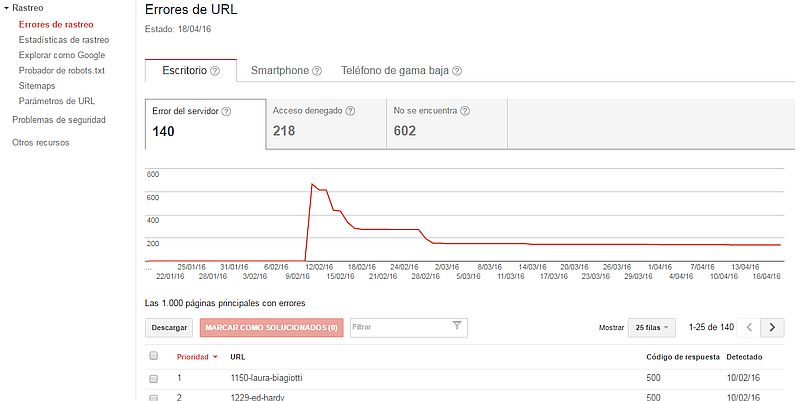Select the Acceso denegado 218 panel
This screenshot has height=401, width=800.
[x=327, y=124]
